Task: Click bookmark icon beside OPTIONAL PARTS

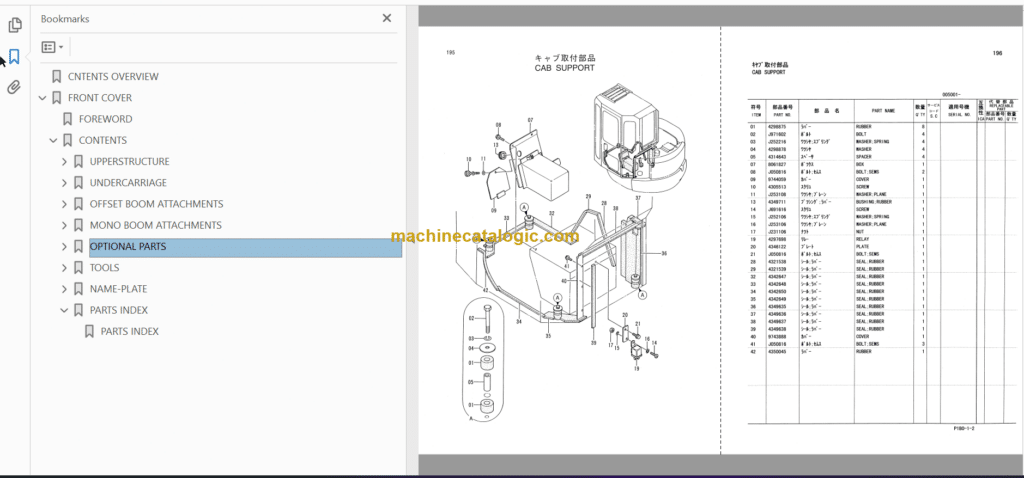Action: [78, 247]
